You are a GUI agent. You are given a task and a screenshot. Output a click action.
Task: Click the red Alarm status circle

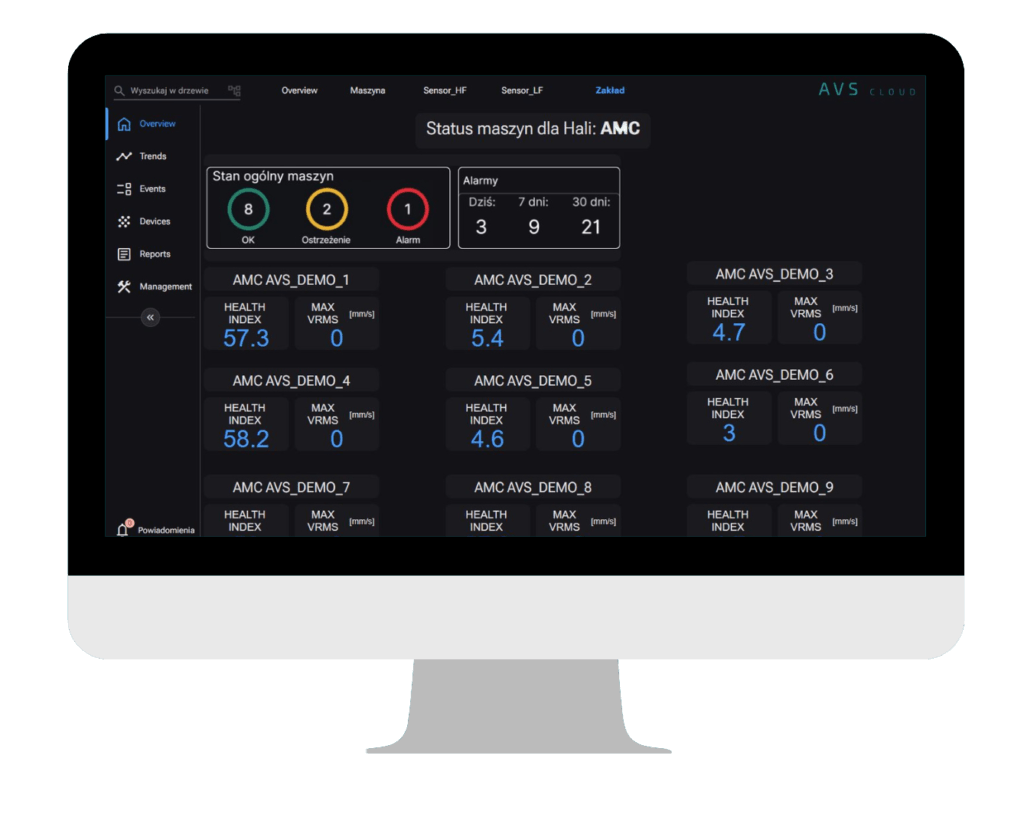[x=408, y=209]
